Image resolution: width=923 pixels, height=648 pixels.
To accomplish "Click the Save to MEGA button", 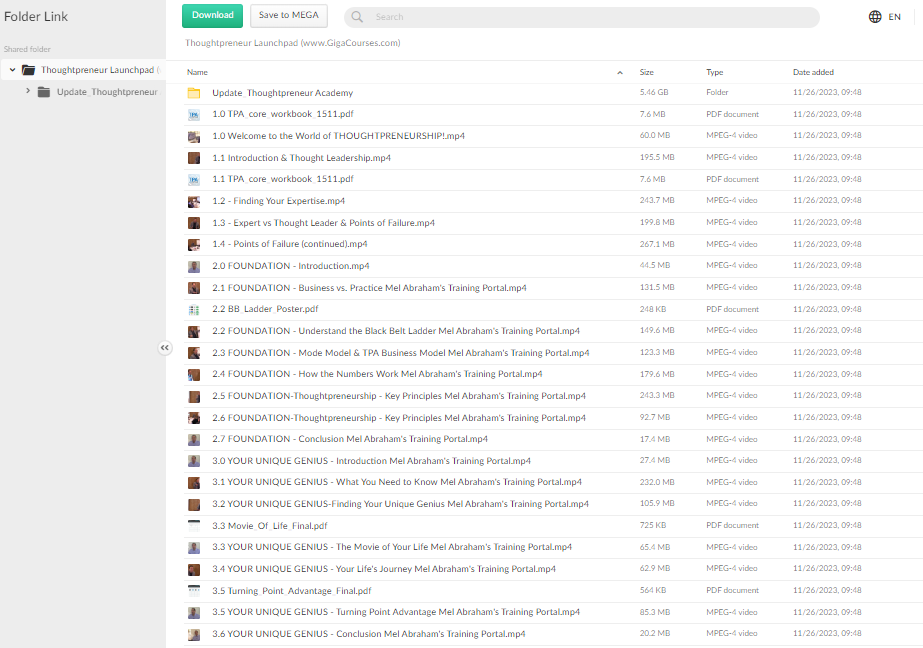I will coord(288,16).
